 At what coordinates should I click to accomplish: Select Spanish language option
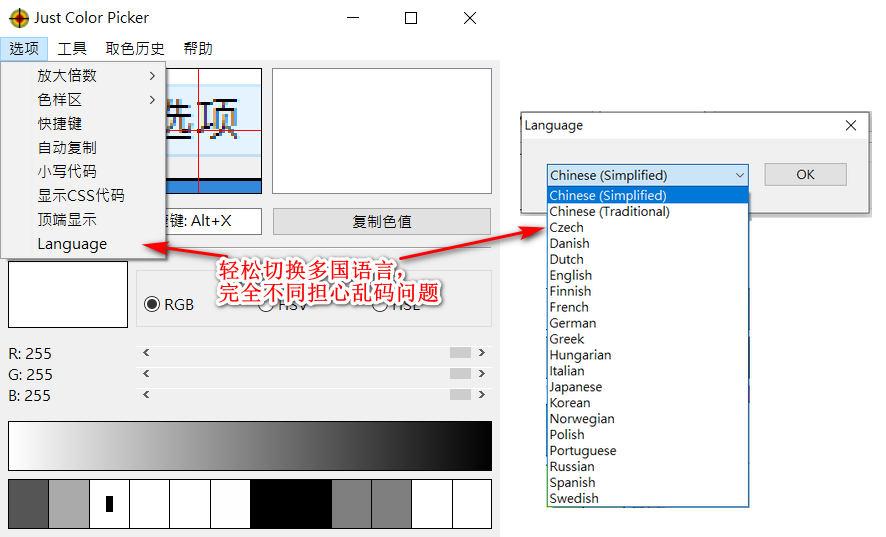point(648,483)
